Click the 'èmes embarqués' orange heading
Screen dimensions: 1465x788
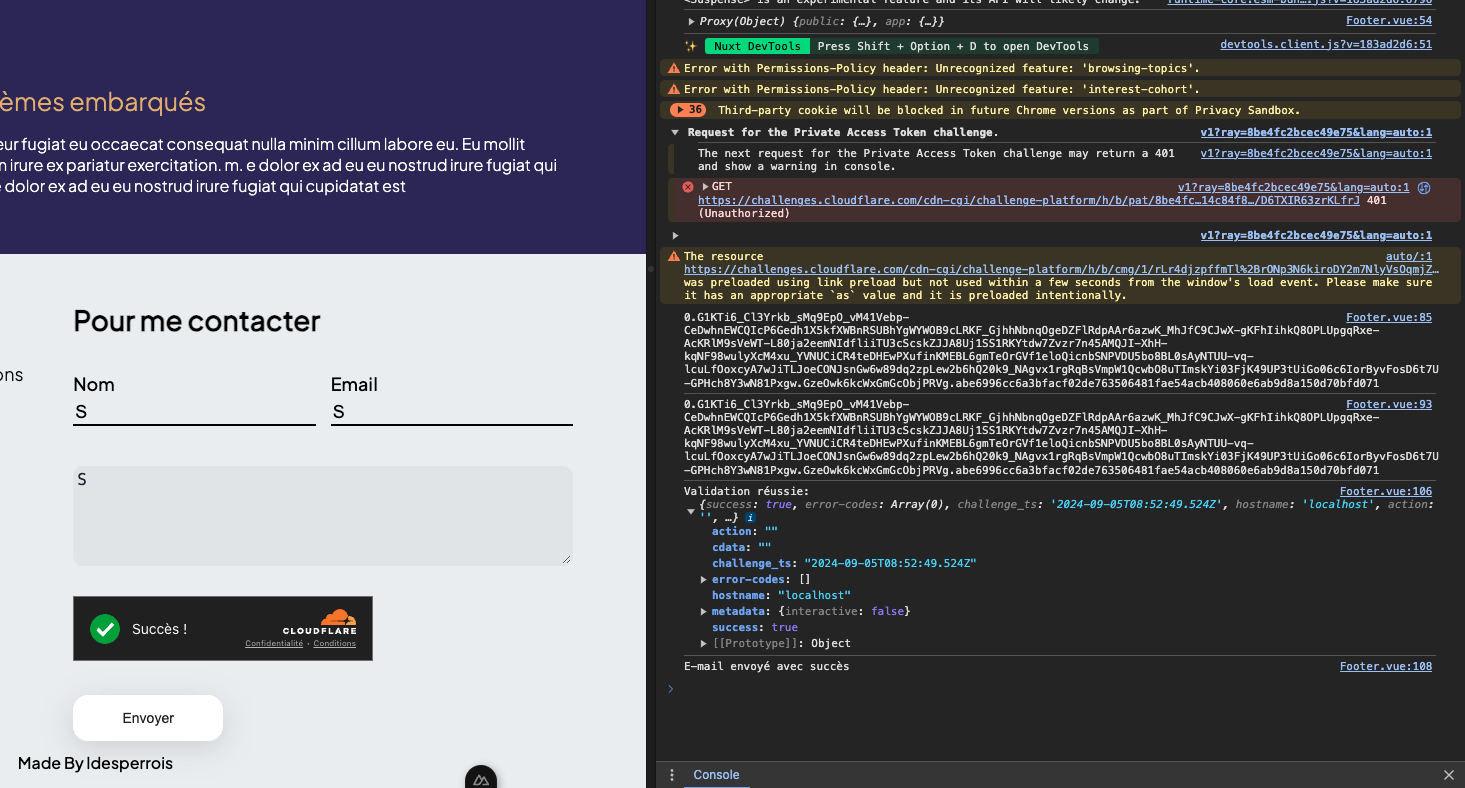point(103,102)
